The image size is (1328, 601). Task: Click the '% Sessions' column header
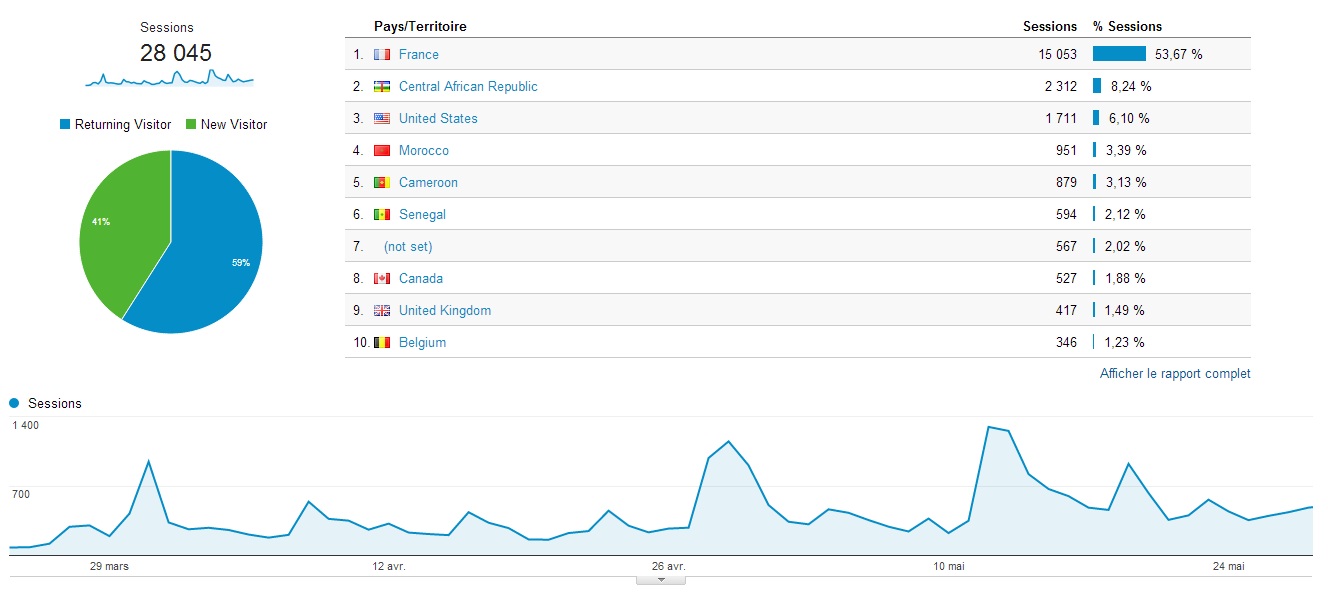pos(1127,27)
